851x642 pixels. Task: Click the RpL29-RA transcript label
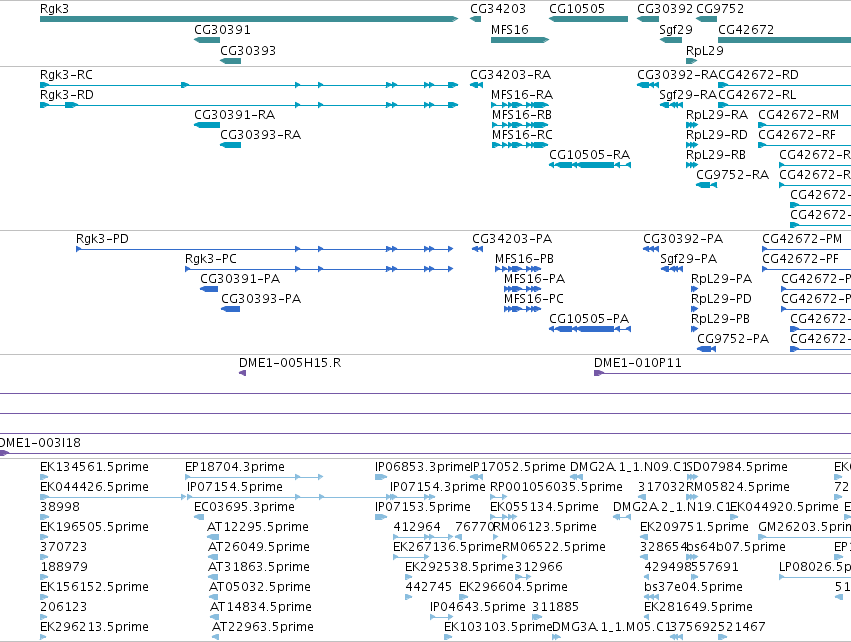coord(717,115)
